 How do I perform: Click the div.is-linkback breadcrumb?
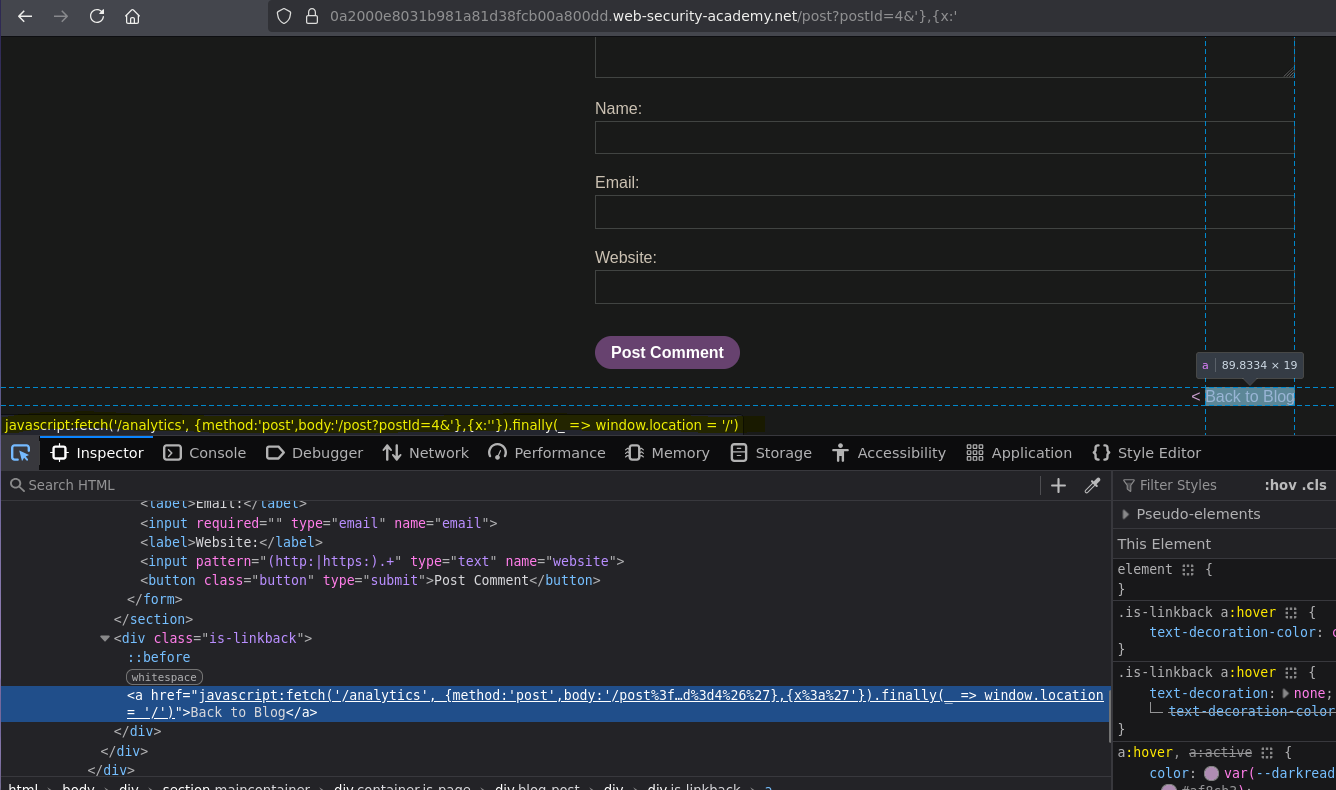(694, 788)
